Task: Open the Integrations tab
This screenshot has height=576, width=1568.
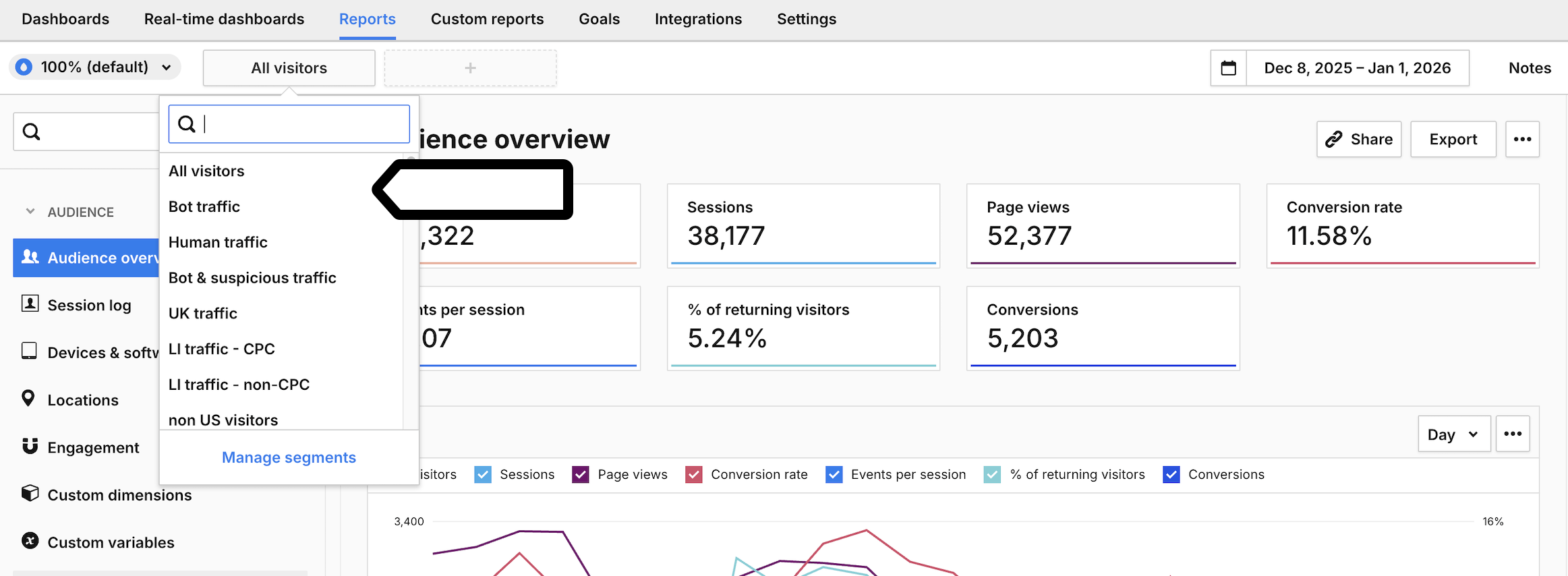Action: coord(698,19)
